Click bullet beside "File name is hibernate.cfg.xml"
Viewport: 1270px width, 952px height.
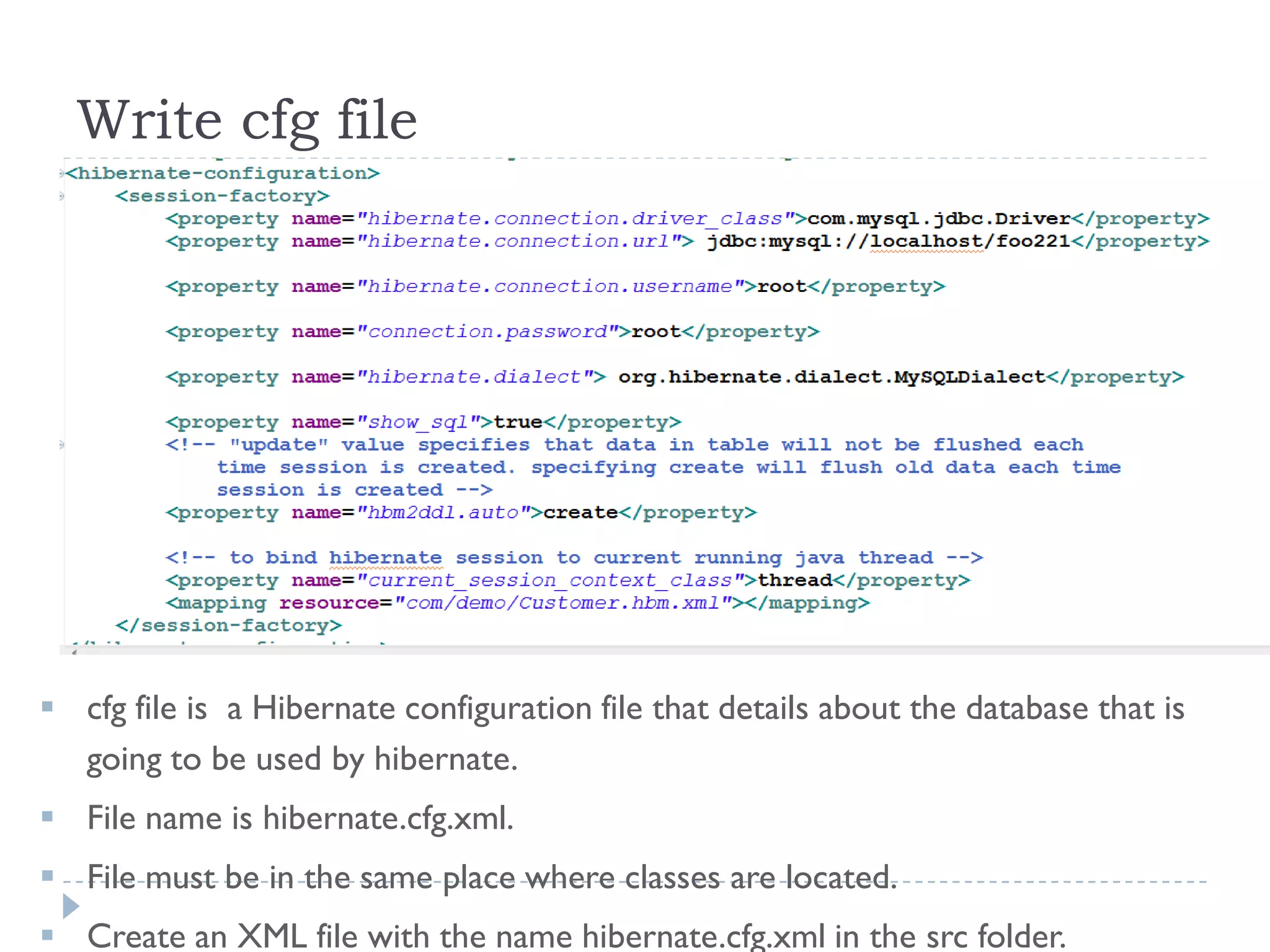pos(47,816)
